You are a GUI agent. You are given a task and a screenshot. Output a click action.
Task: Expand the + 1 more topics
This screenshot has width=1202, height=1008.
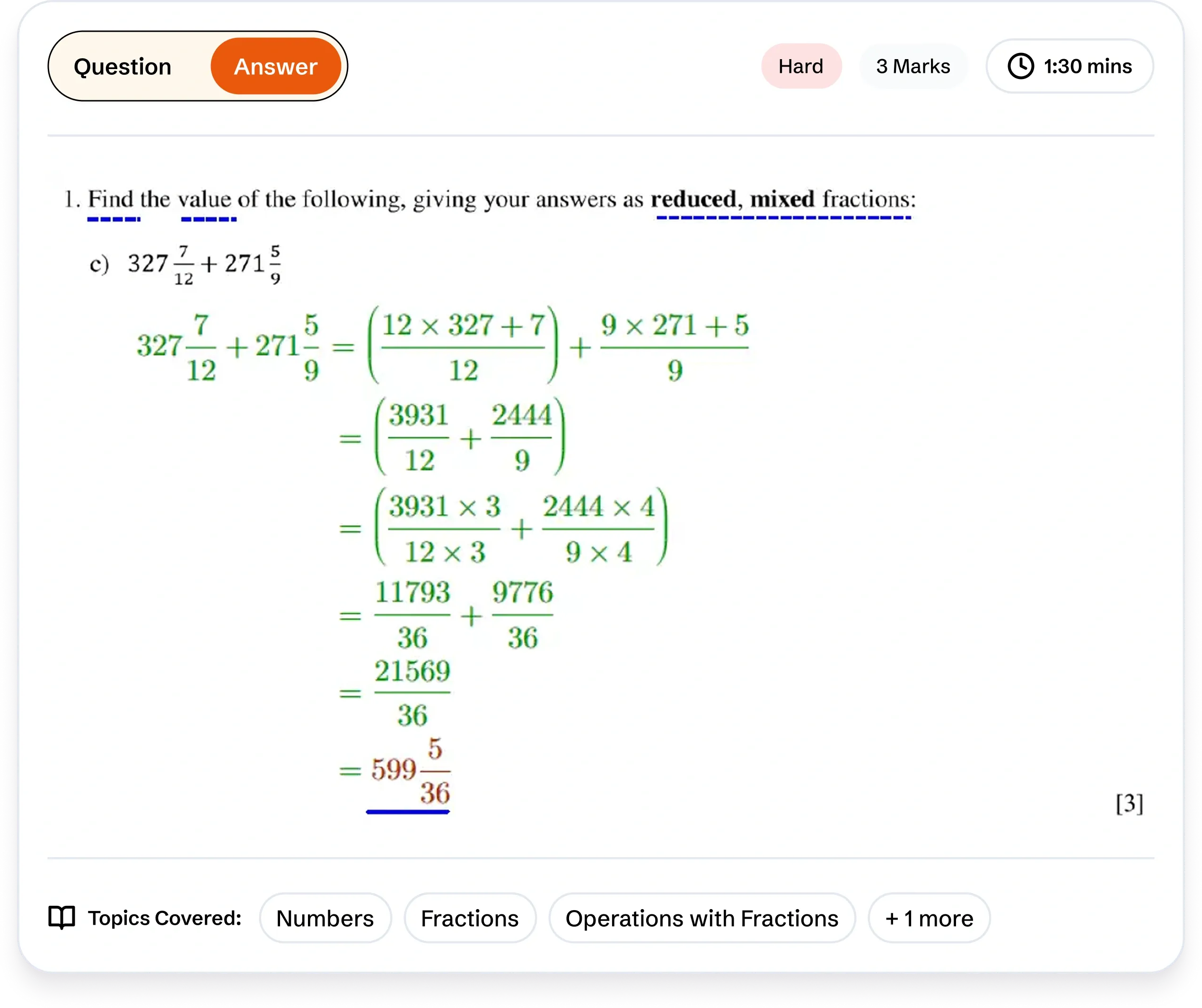929,919
